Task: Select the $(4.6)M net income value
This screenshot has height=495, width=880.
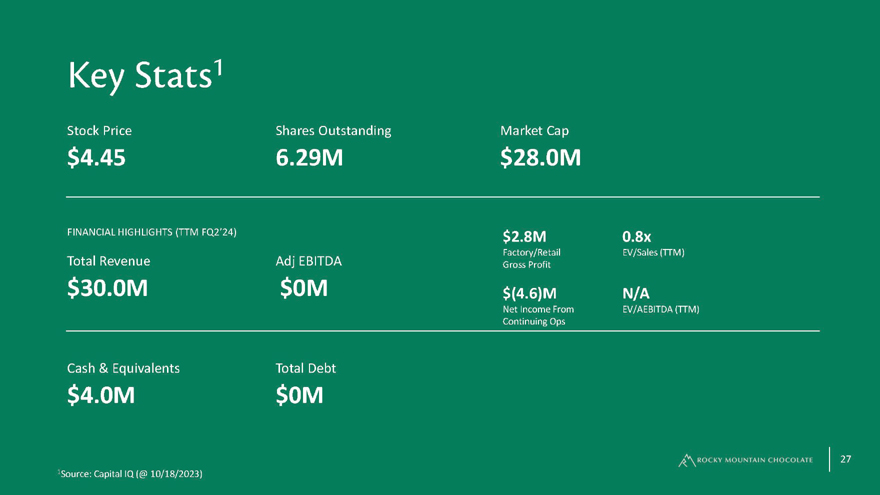Action: pyautogui.click(x=530, y=293)
